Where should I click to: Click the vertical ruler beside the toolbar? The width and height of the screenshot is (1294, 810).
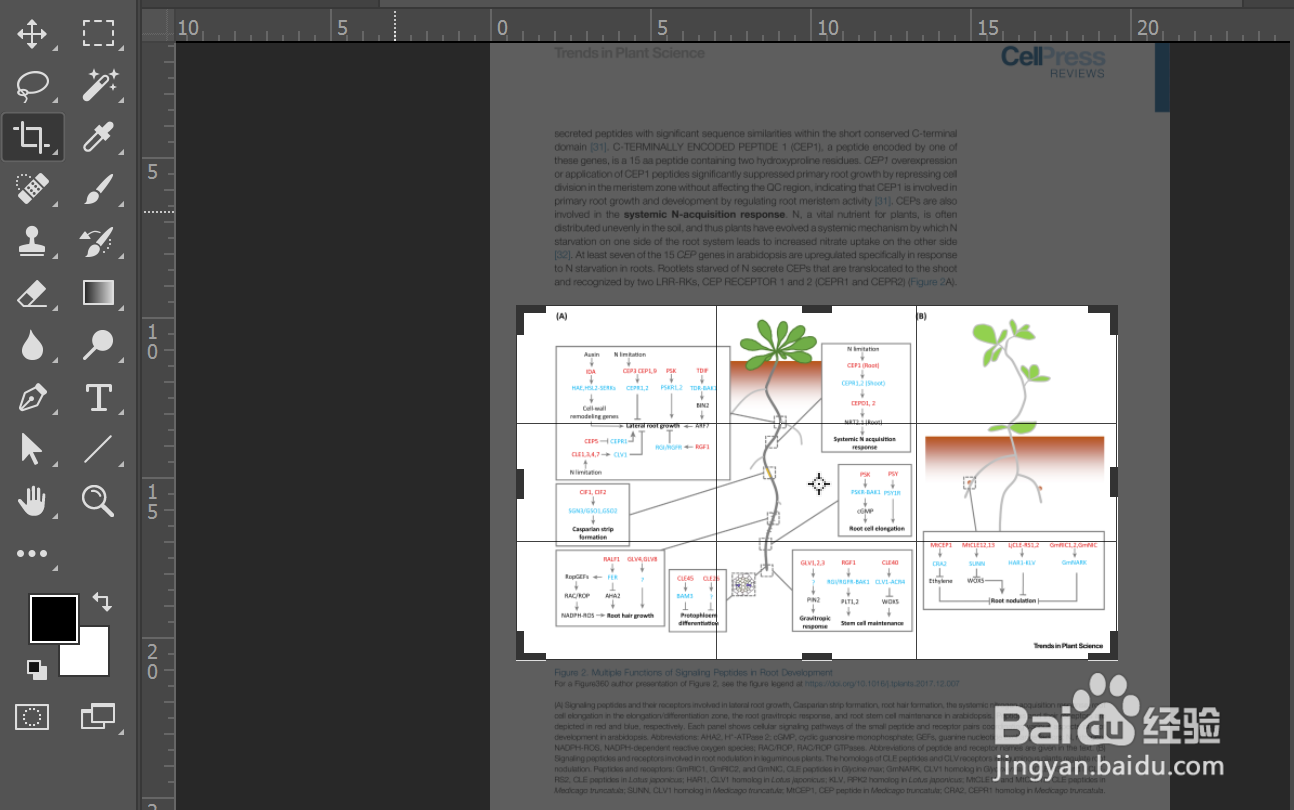coord(158,425)
